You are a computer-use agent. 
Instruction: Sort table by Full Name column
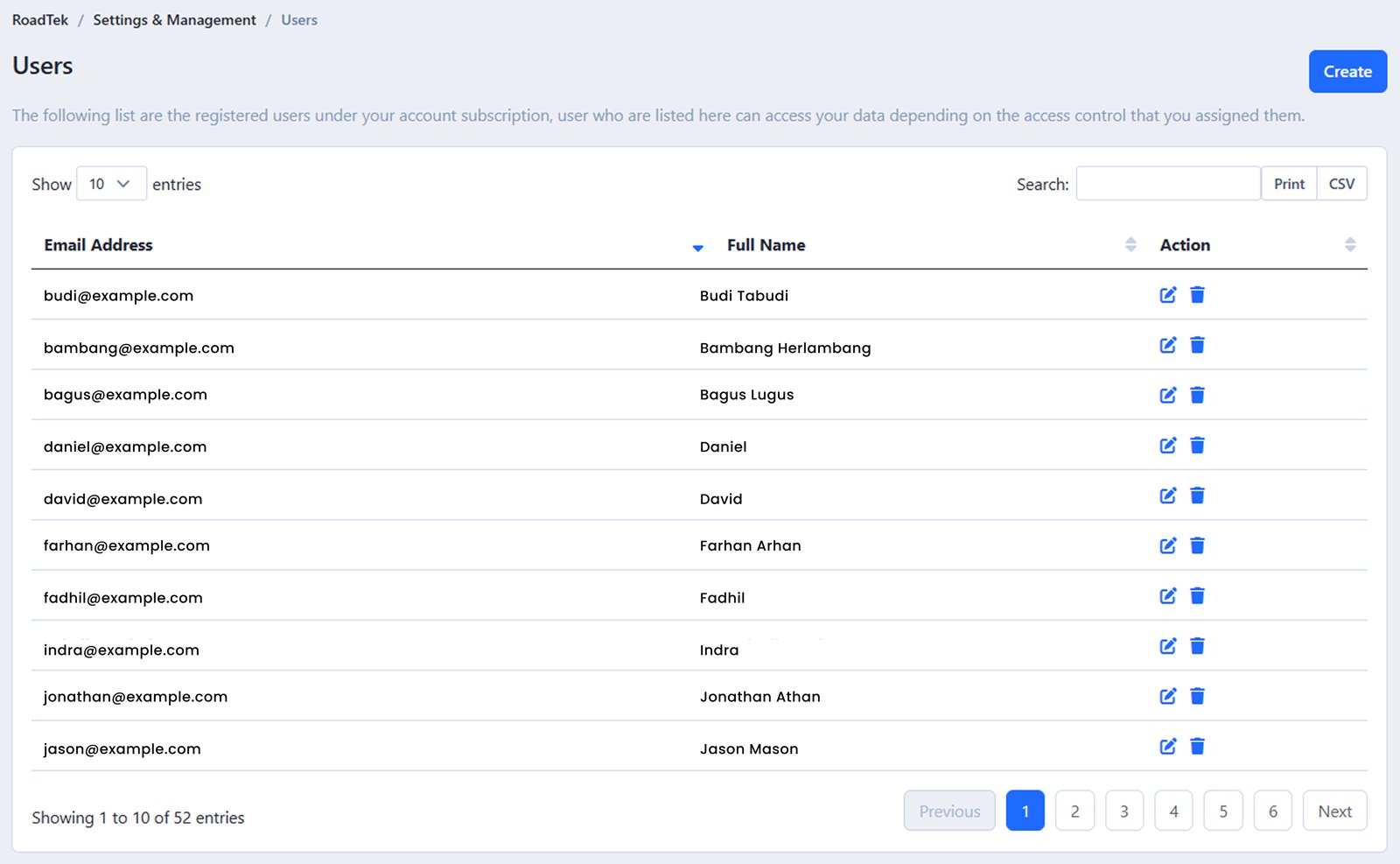pos(766,245)
